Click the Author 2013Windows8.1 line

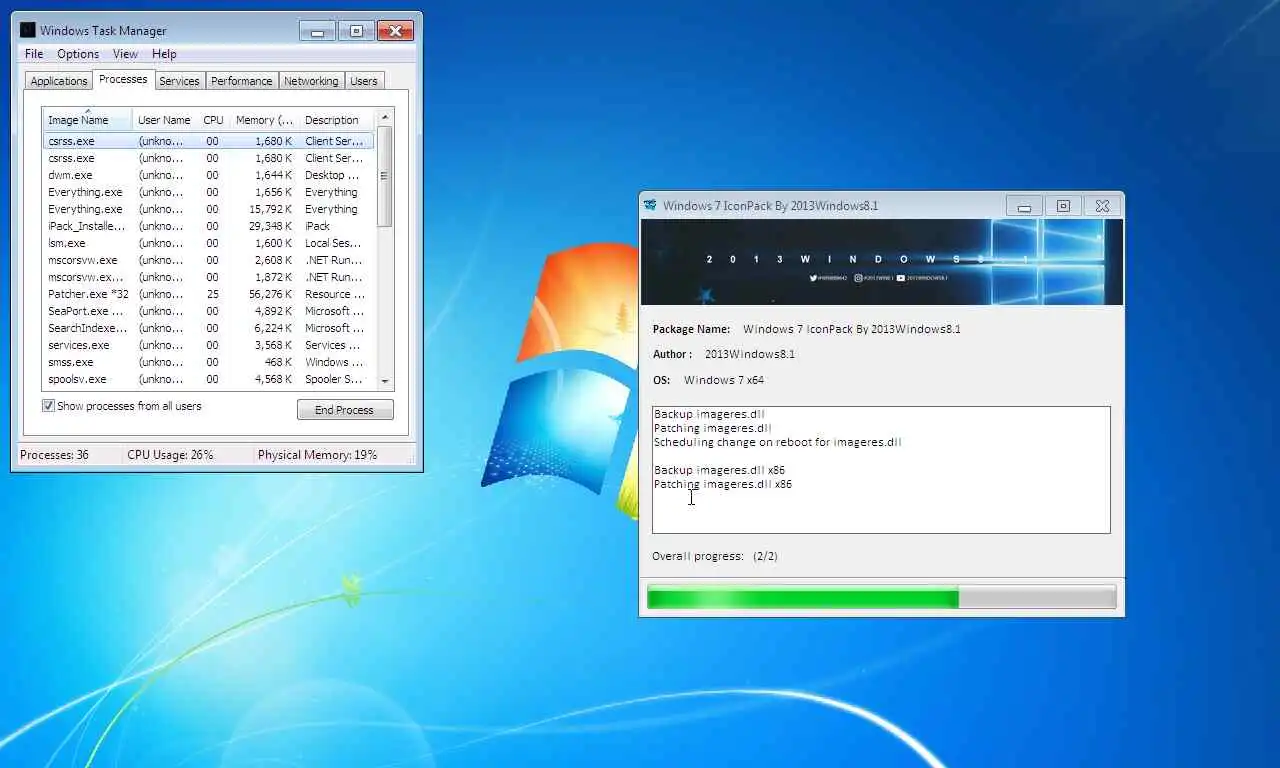pos(724,354)
